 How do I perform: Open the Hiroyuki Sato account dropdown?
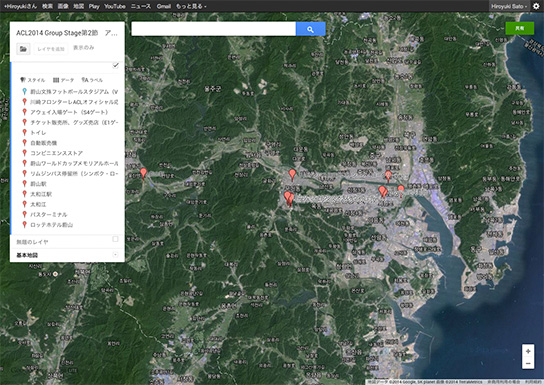click(509, 6)
